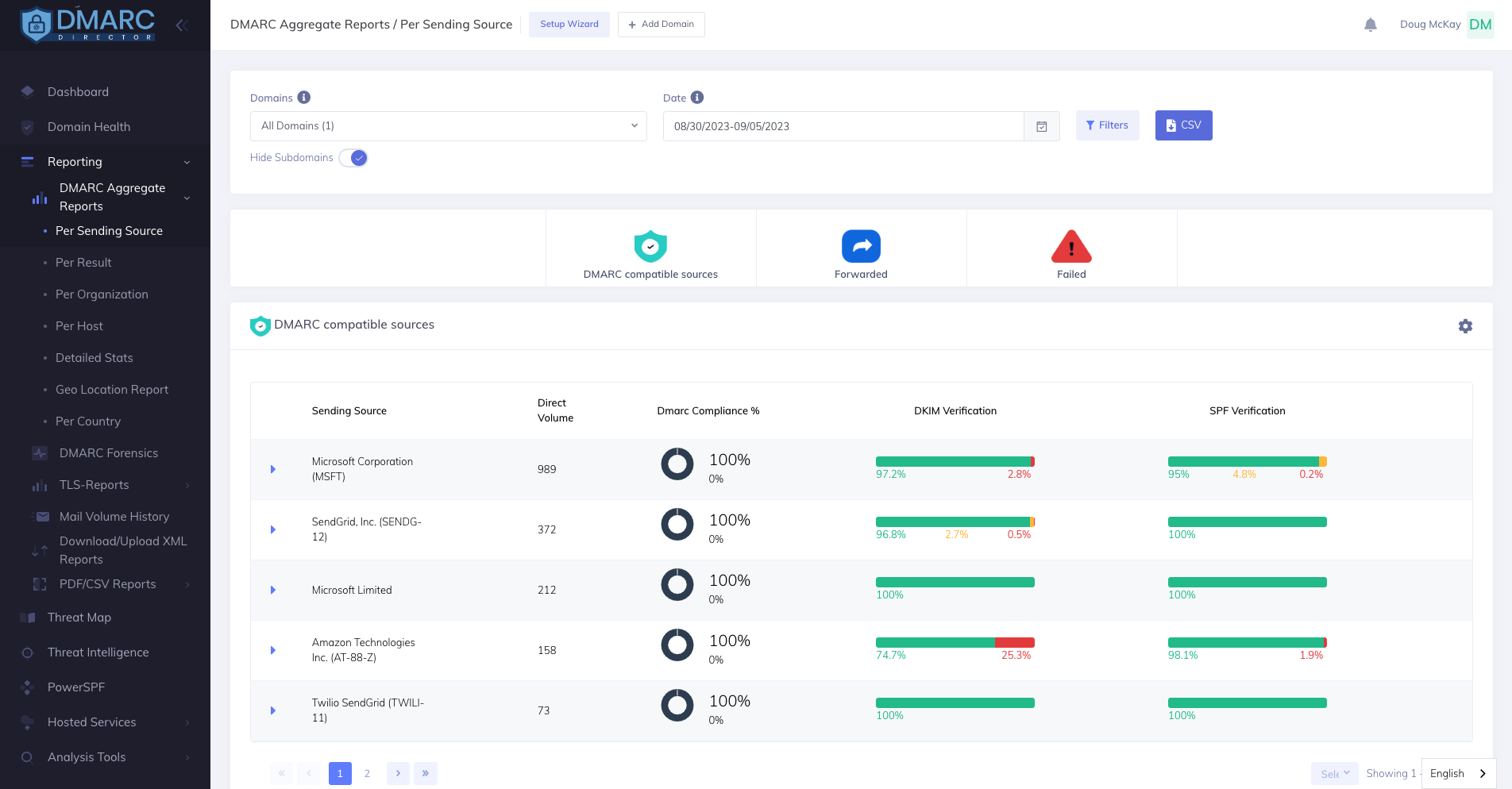Click the date range input field
Screen dimensions: 1512x789
pyautogui.click(x=843, y=126)
